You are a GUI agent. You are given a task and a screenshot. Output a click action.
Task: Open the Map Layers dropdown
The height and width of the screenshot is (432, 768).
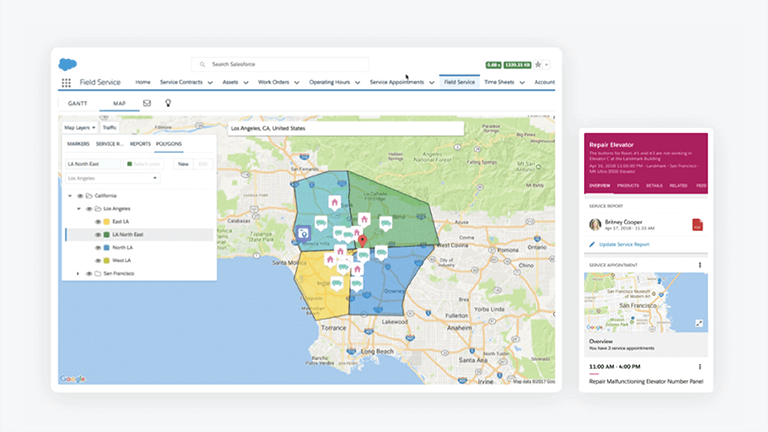80,128
